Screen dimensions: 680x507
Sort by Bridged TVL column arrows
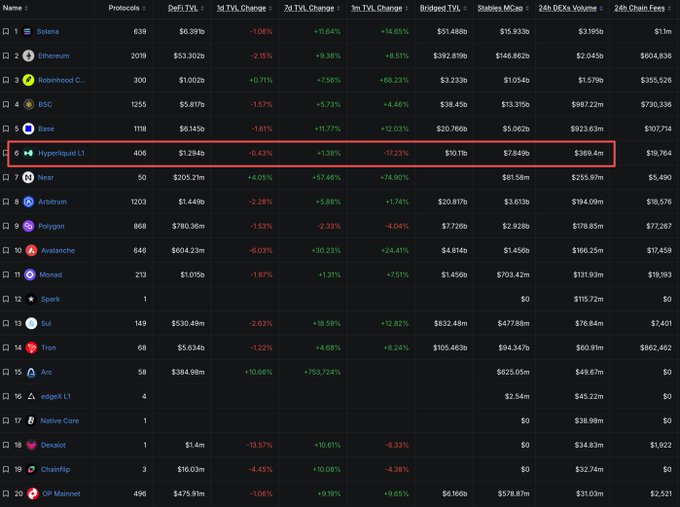click(x=465, y=8)
